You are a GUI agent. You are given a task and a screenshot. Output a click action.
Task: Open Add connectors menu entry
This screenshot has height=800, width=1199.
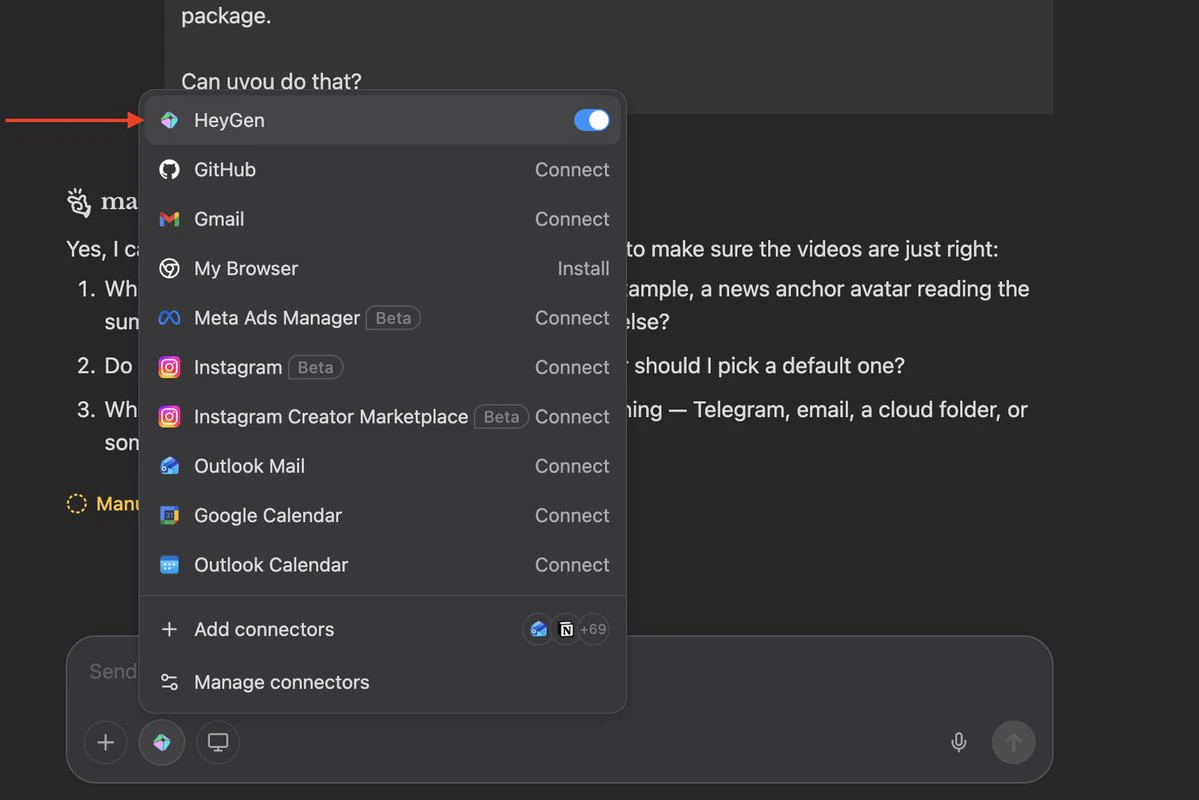point(382,629)
